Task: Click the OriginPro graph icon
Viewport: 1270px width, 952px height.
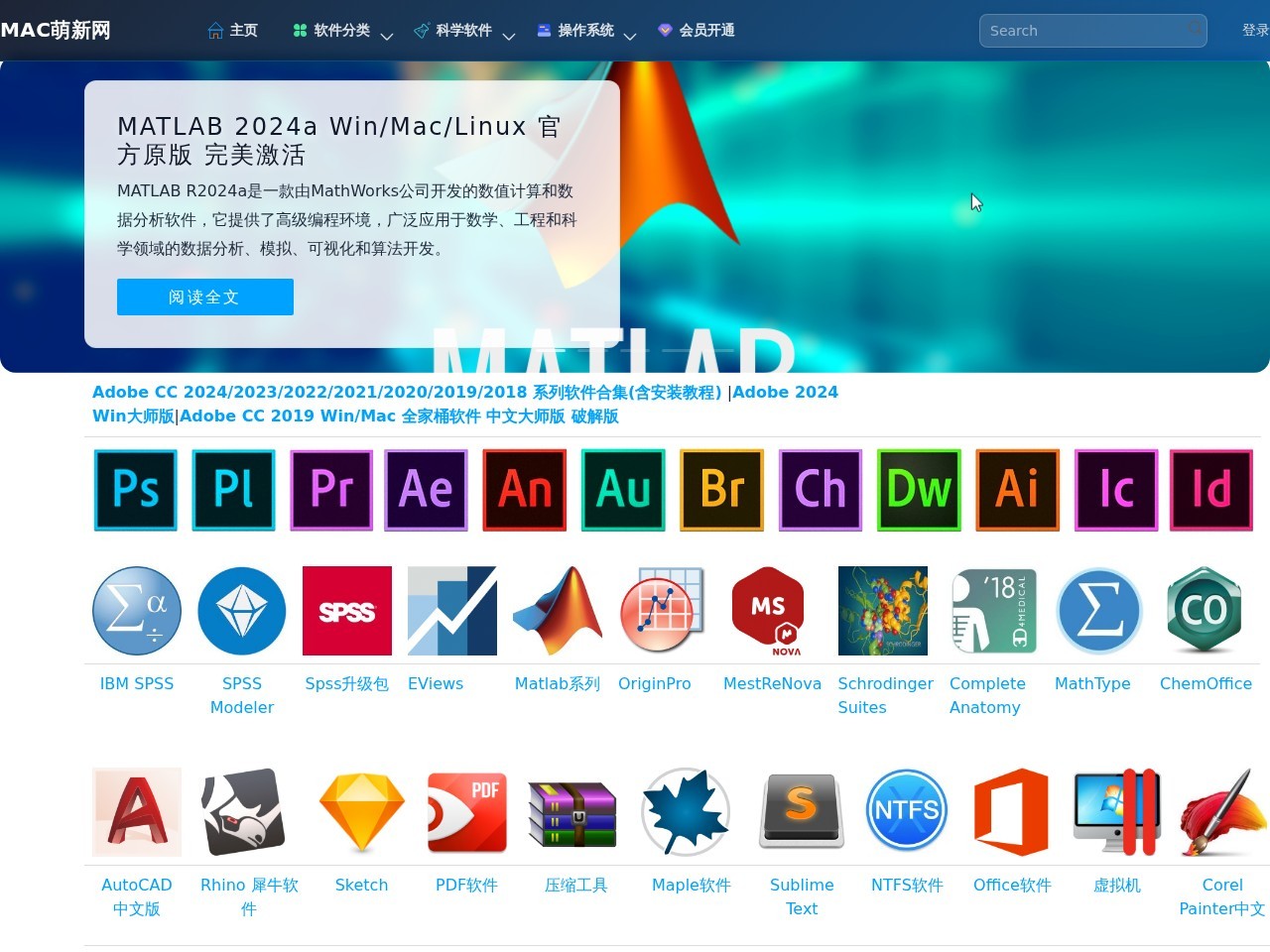Action: click(x=663, y=611)
